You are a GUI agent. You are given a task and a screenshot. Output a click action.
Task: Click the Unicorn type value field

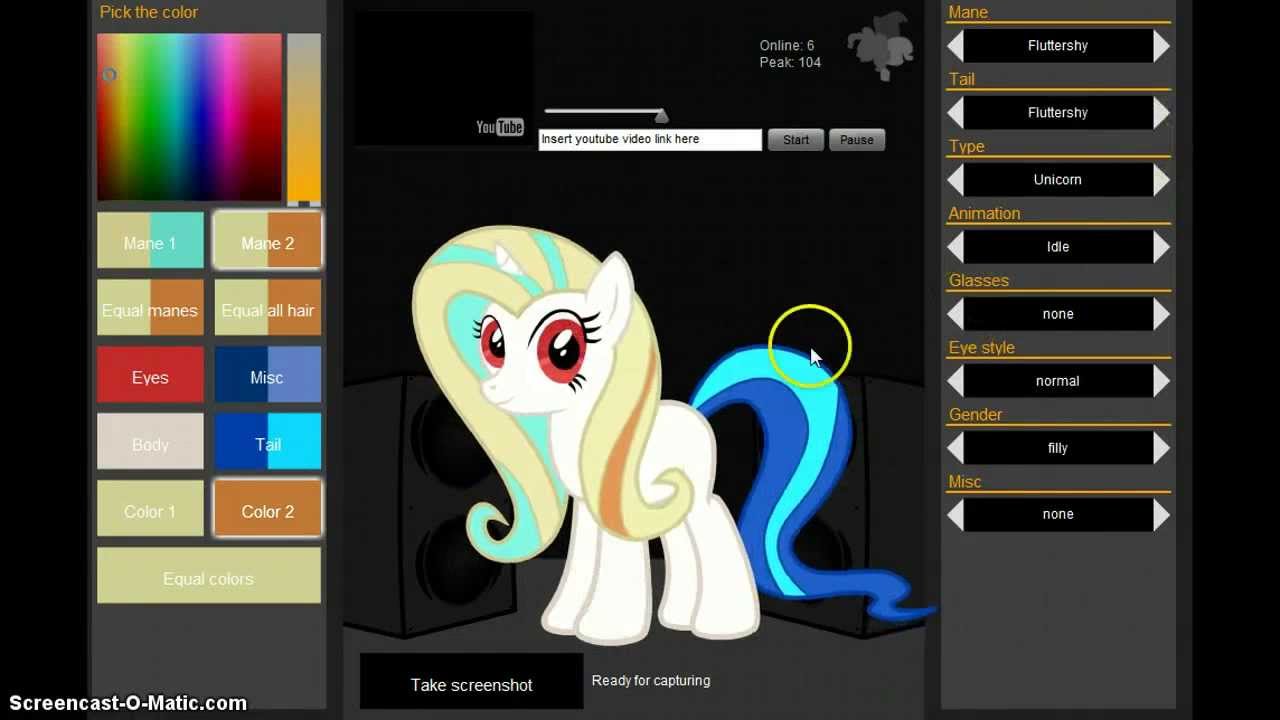pyautogui.click(x=1058, y=180)
